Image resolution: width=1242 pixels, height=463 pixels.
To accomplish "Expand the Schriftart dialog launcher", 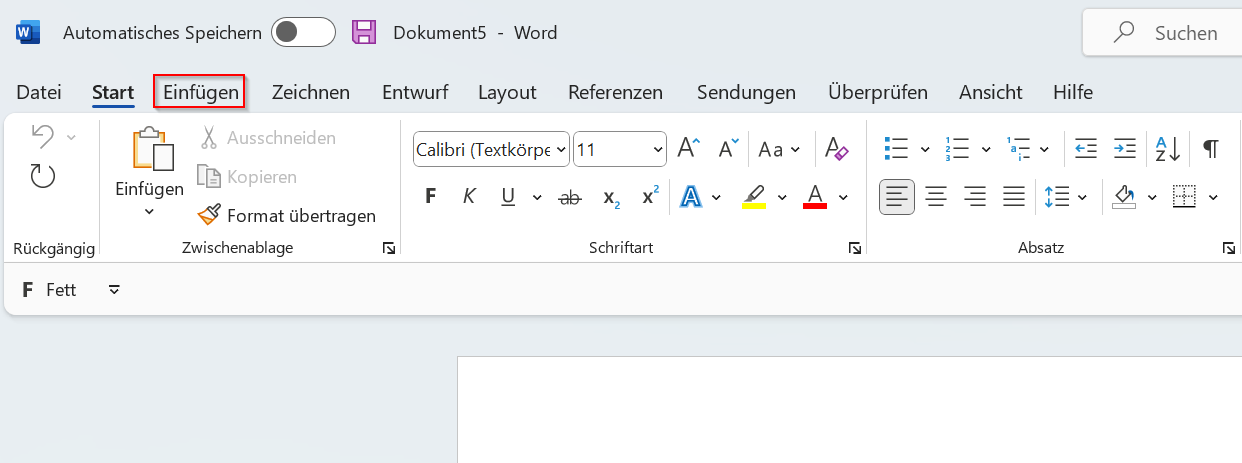I will click(854, 248).
